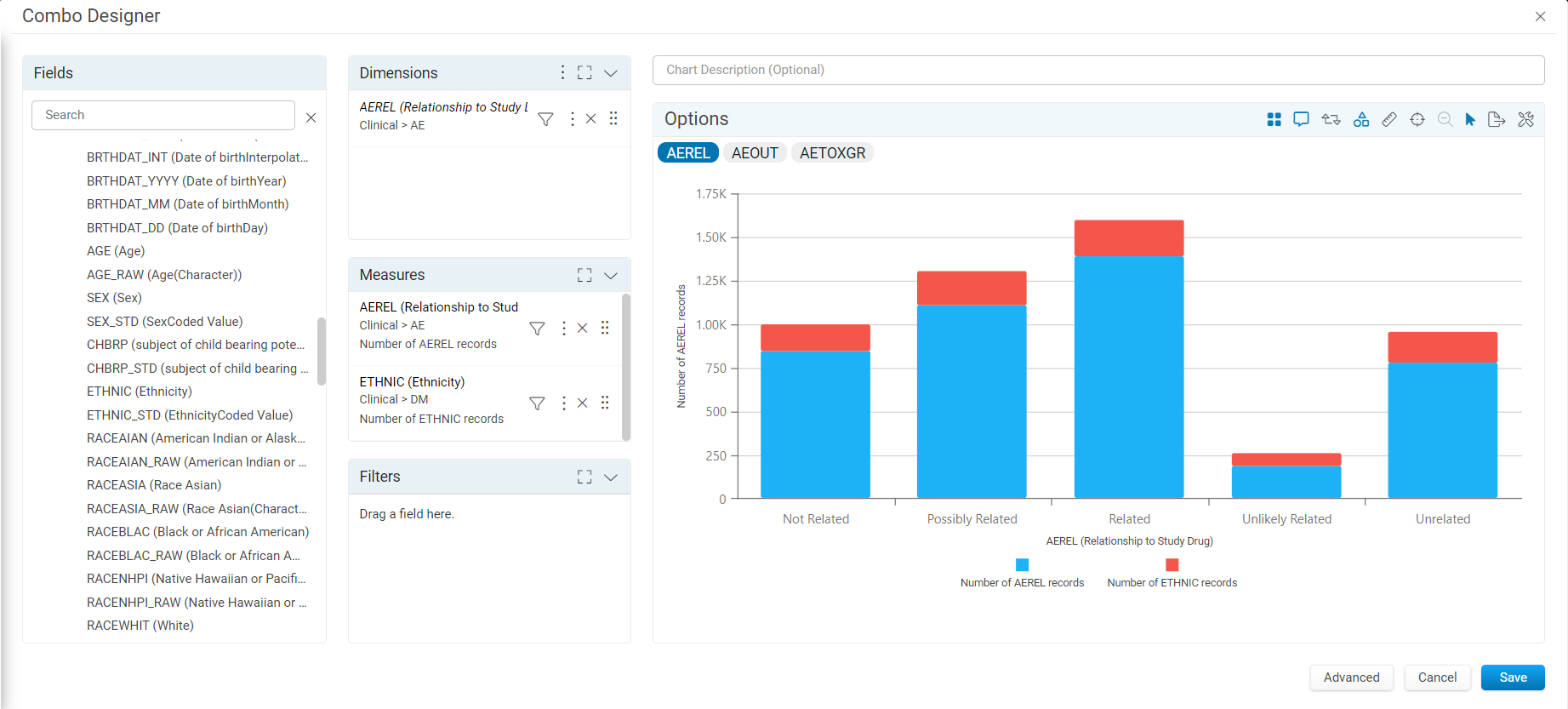Screen dimensions: 1568x709
Task: Switch to the AEOUT tab
Action: tap(755, 153)
